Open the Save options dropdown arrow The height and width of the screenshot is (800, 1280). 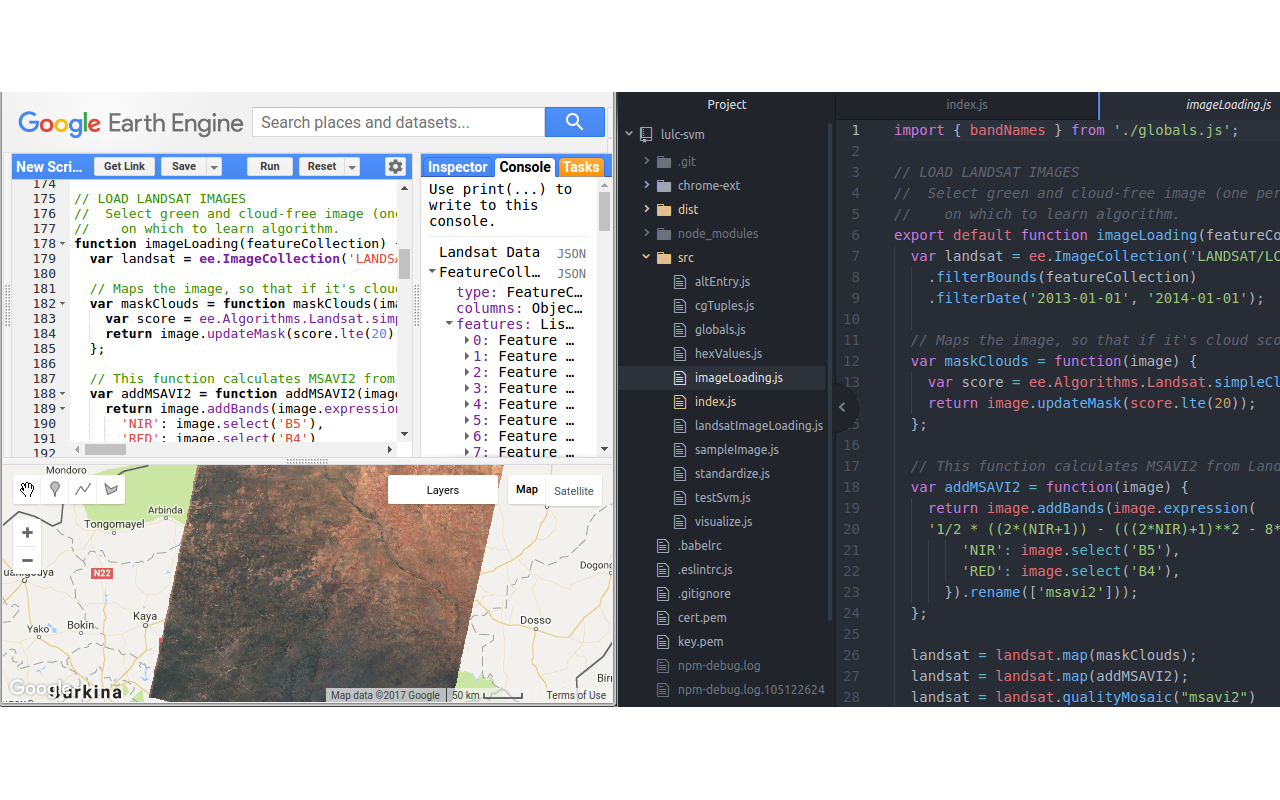[214, 167]
